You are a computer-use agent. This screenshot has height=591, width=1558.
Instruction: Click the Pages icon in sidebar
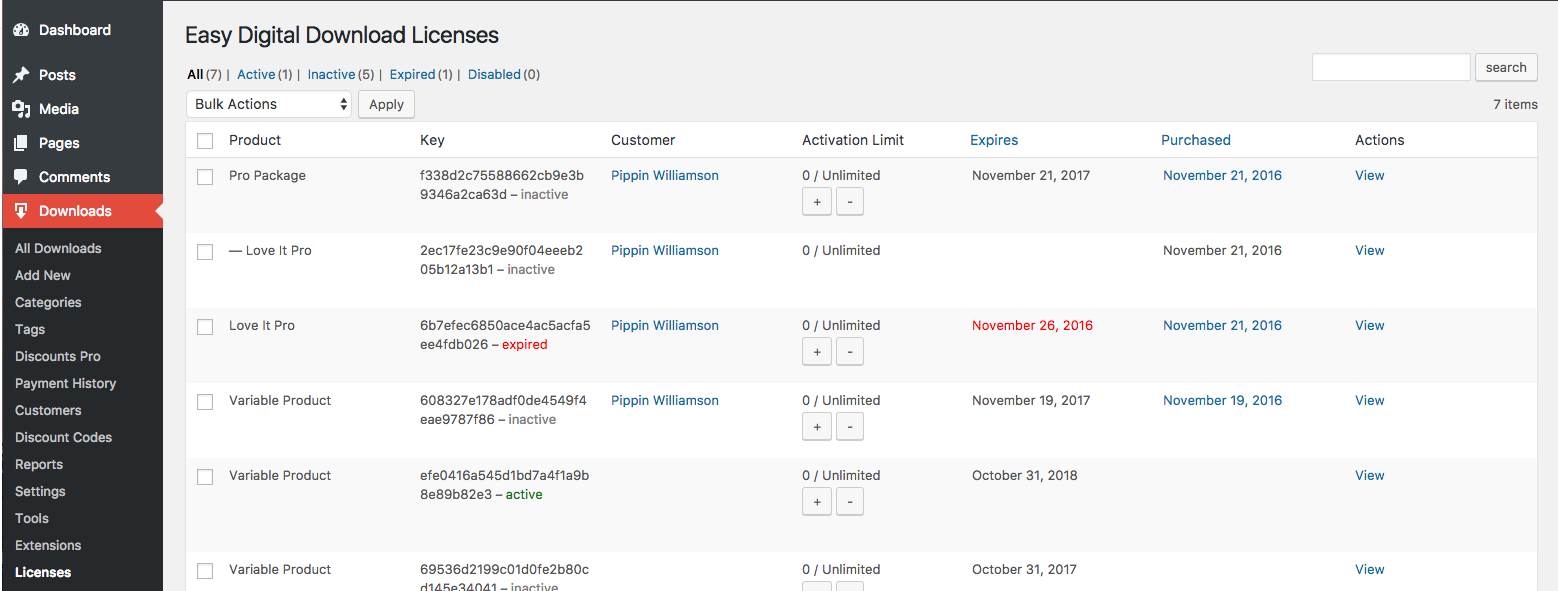(x=21, y=143)
